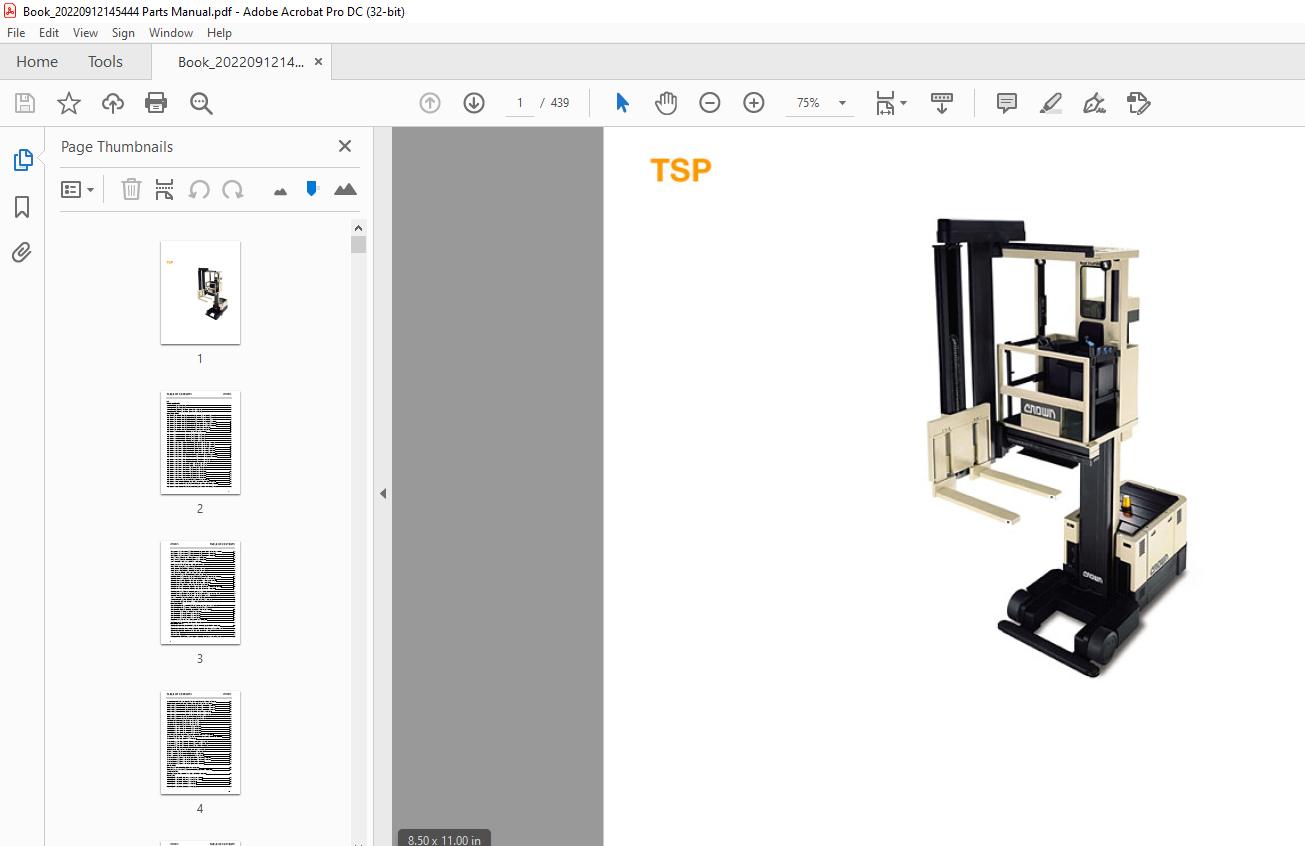The width and height of the screenshot is (1305, 846).
Task: Click the 8.50 x 11.00 in label
Action: click(x=444, y=839)
